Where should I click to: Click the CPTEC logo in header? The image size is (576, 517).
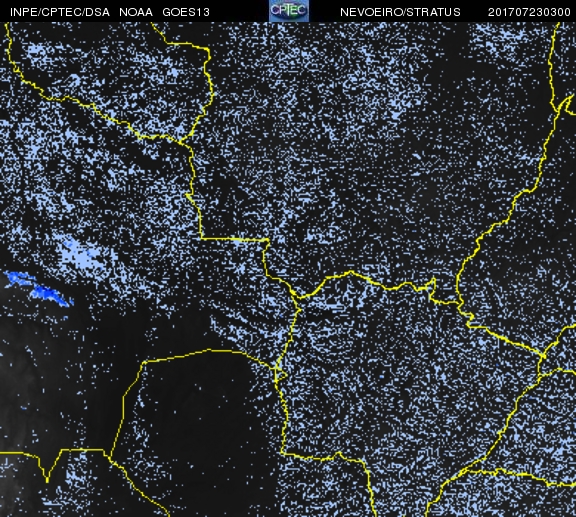click(289, 11)
